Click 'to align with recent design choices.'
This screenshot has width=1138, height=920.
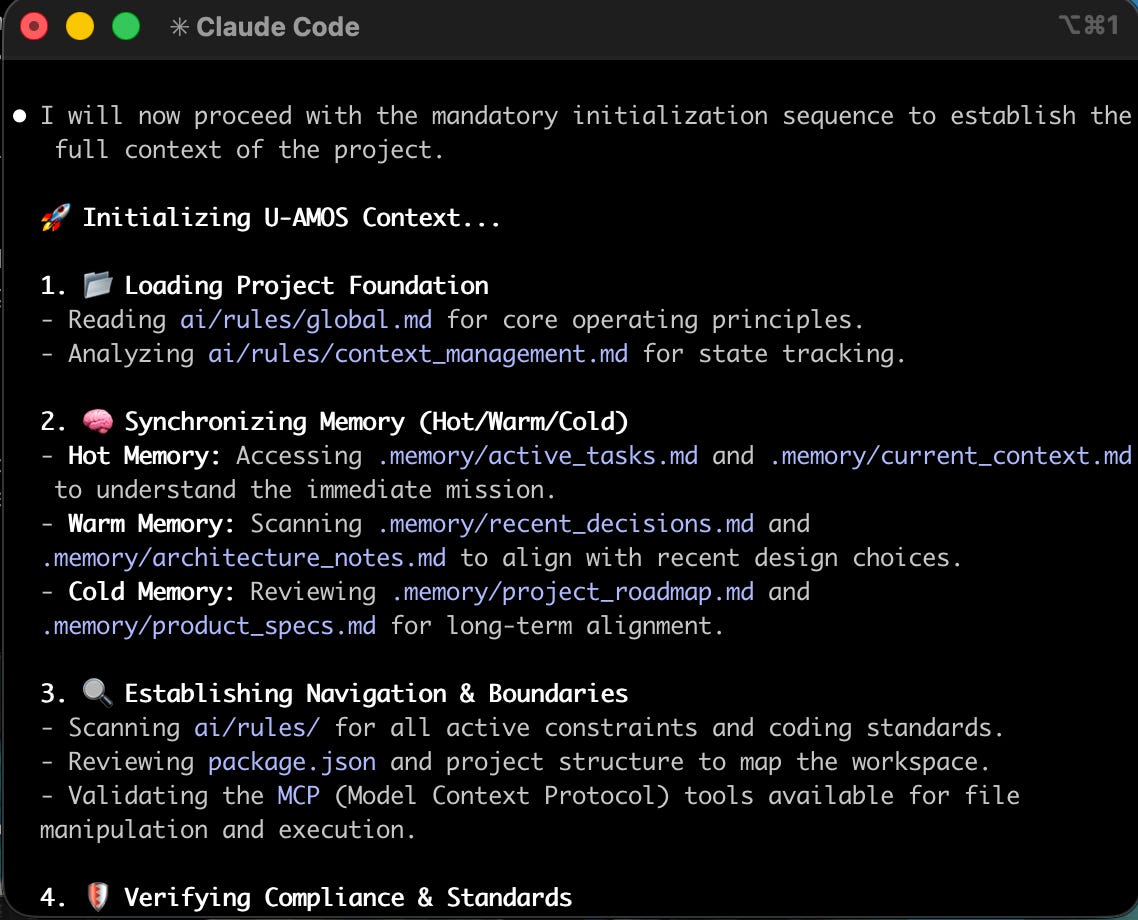coord(711,557)
